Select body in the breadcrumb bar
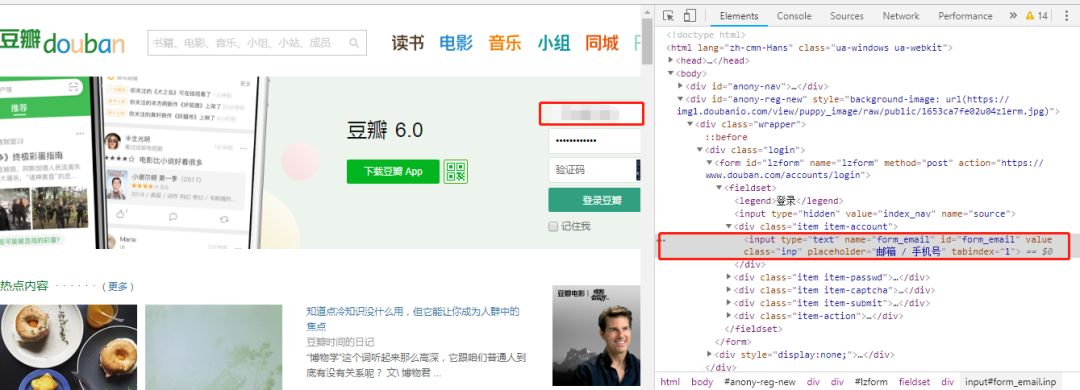Screen dimensions: 1080x390 tap(702, 382)
